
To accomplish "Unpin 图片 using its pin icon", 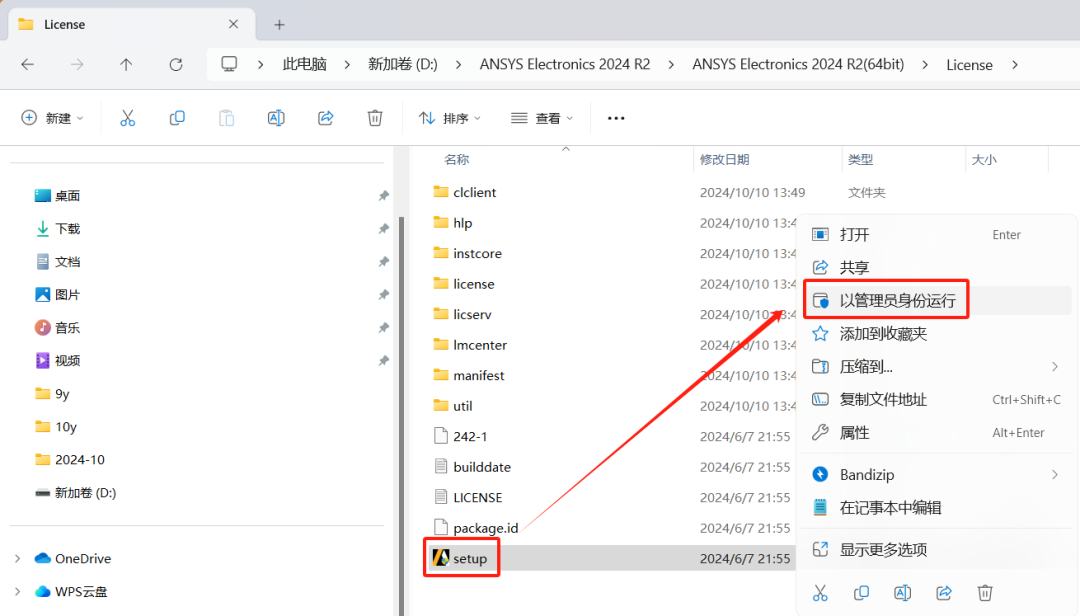I will pos(384,295).
